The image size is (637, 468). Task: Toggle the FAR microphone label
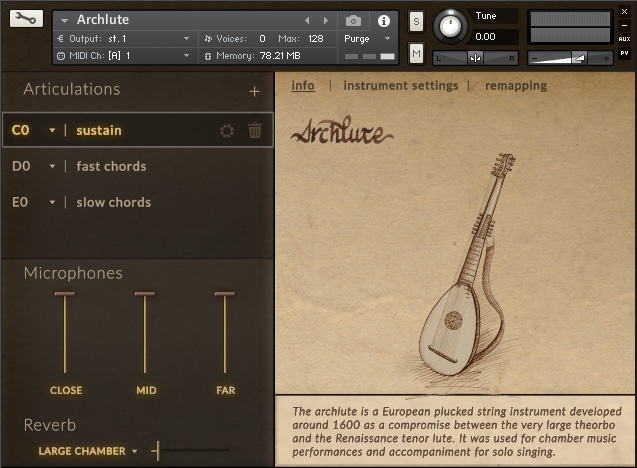click(x=225, y=390)
